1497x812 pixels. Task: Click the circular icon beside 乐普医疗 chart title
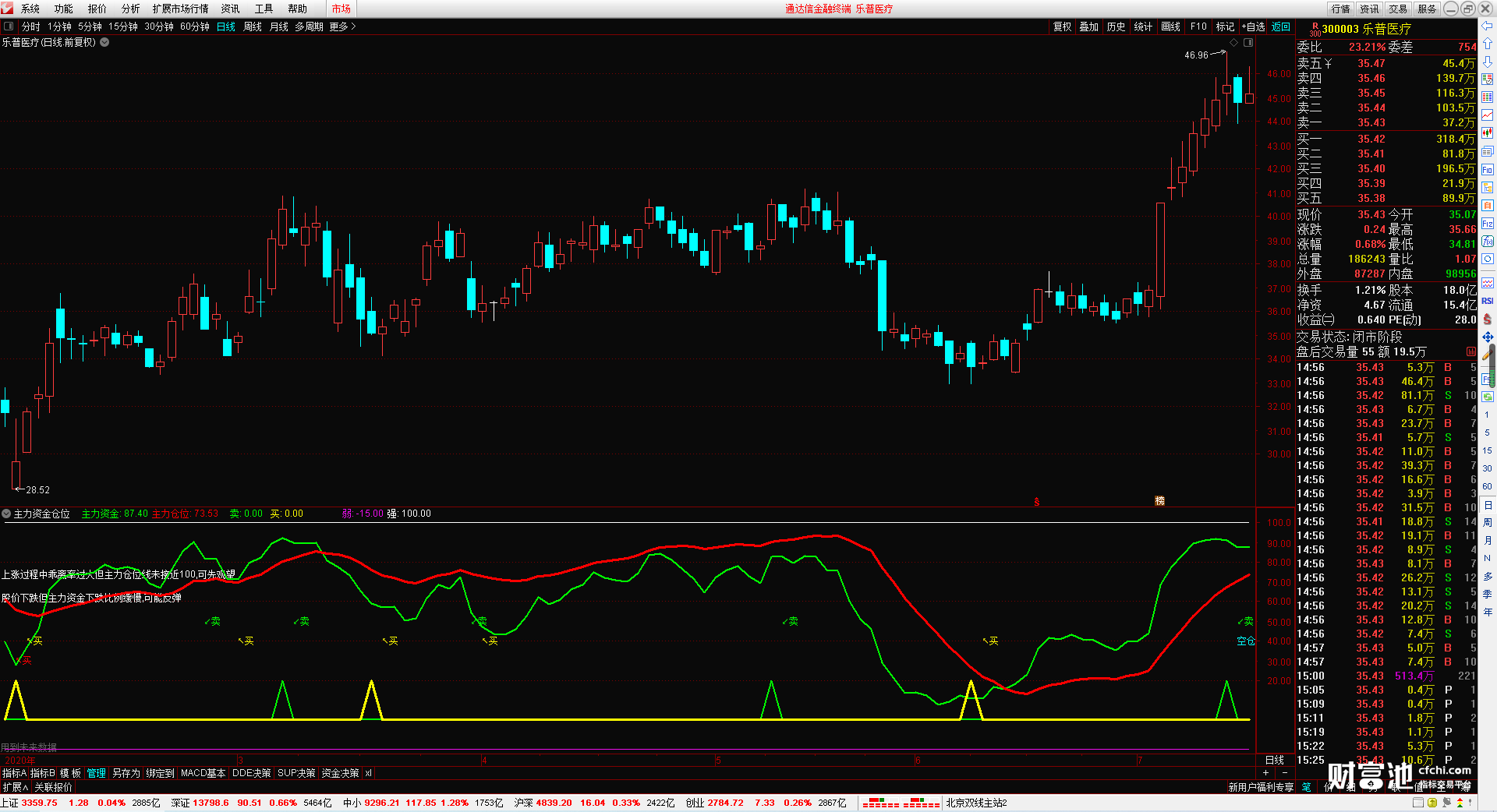(104, 42)
